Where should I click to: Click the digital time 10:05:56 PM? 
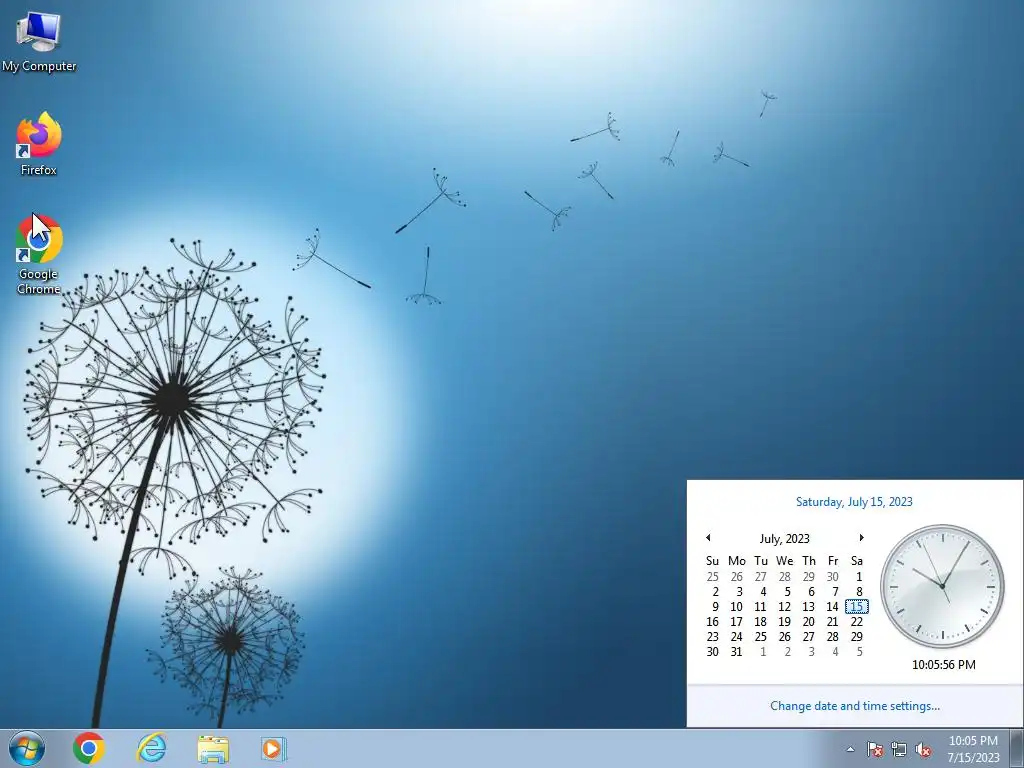[x=944, y=665]
